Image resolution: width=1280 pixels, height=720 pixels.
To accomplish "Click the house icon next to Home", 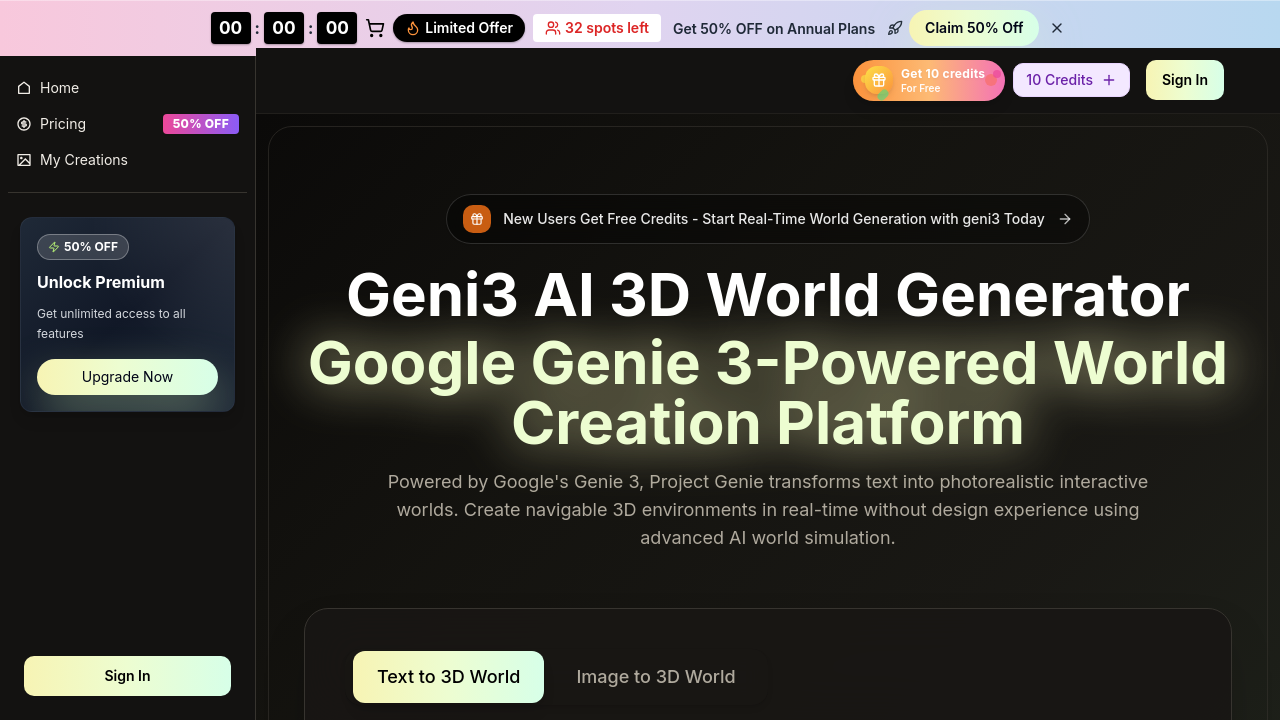I will coord(24,88).
